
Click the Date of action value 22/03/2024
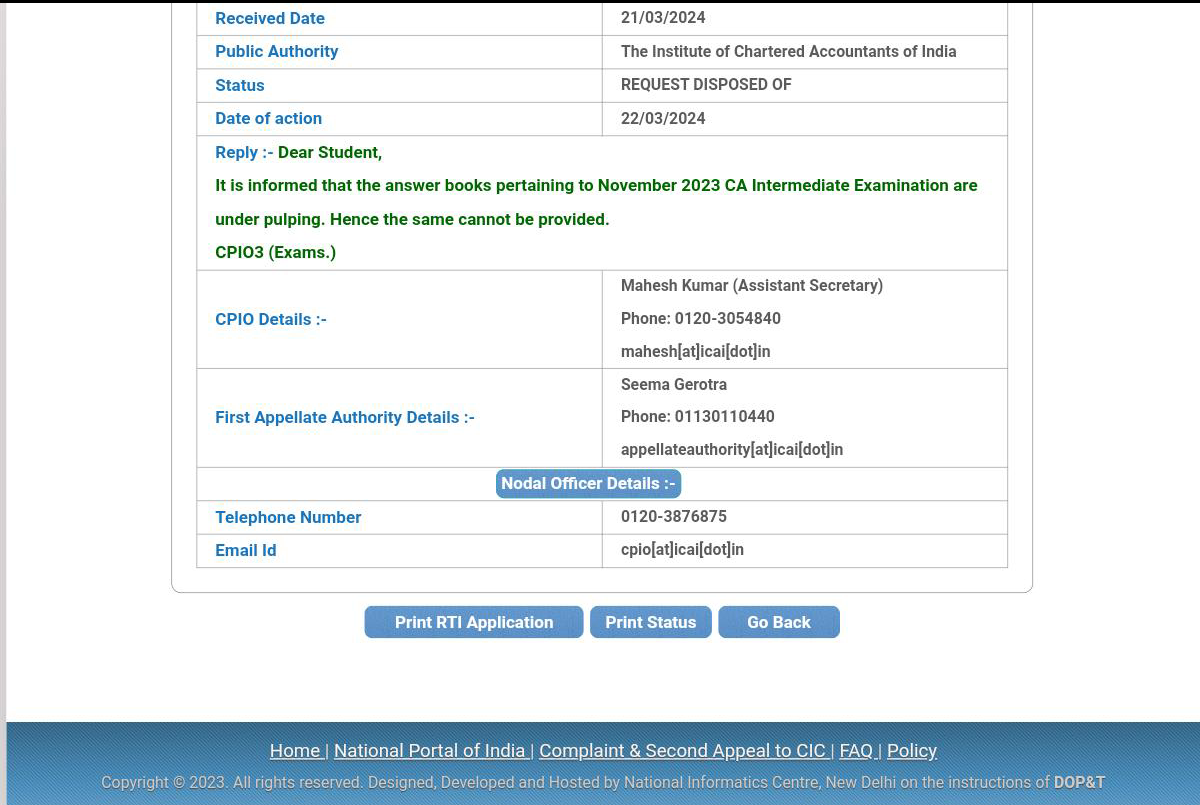(x=663, y=118)
